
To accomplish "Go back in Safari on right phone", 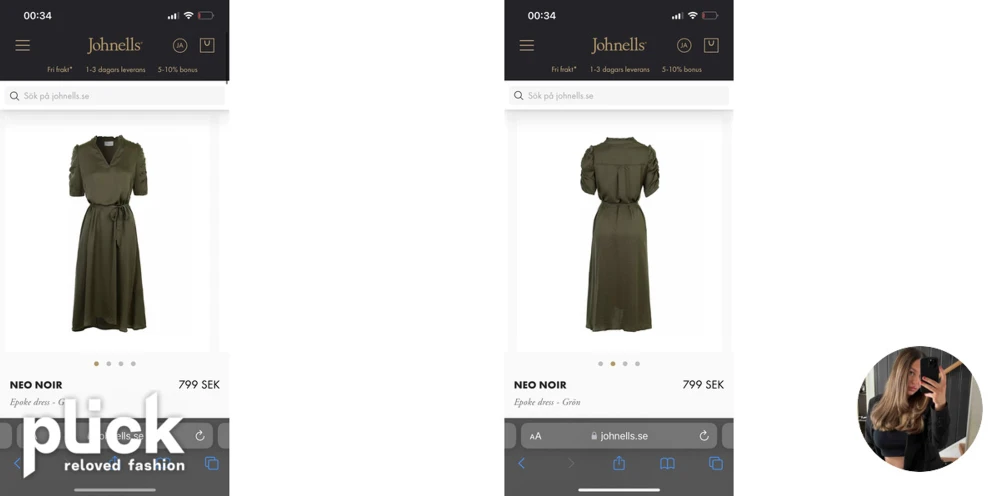I will [x=521, y=463].
